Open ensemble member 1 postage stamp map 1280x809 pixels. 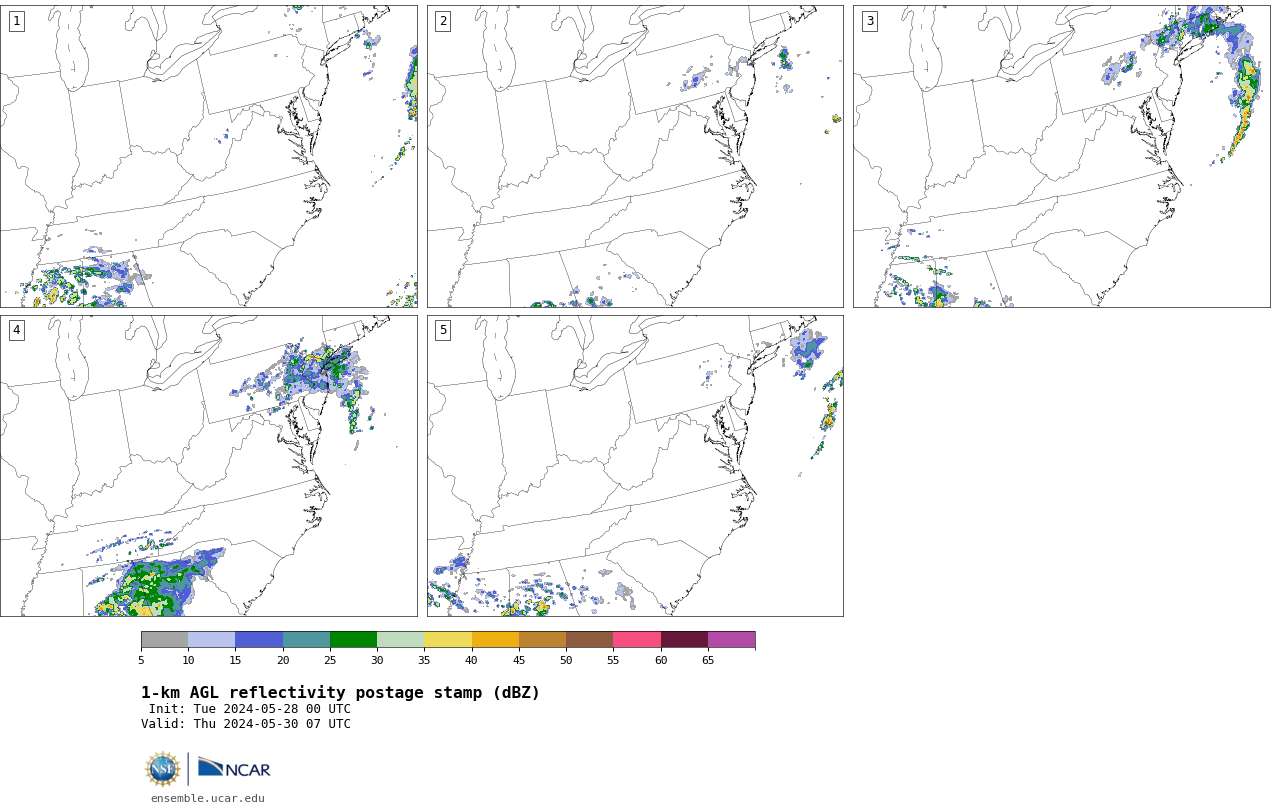pyautogui.click(x=209, y=156)
